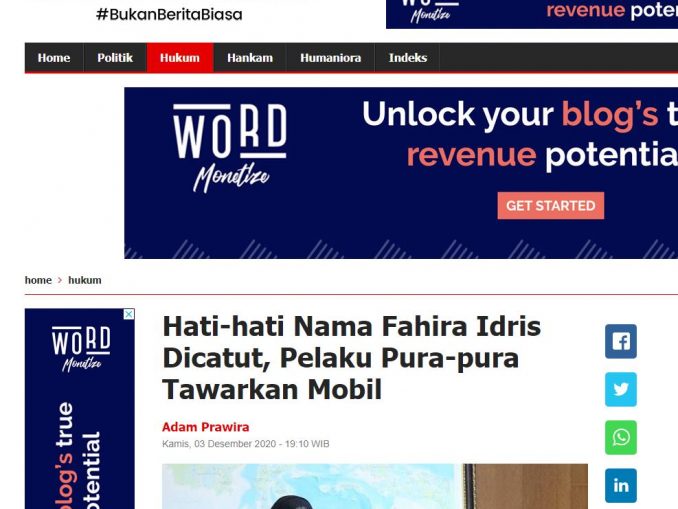Open the Indeks page
678x509 pixels.
[x=407, y=58]
